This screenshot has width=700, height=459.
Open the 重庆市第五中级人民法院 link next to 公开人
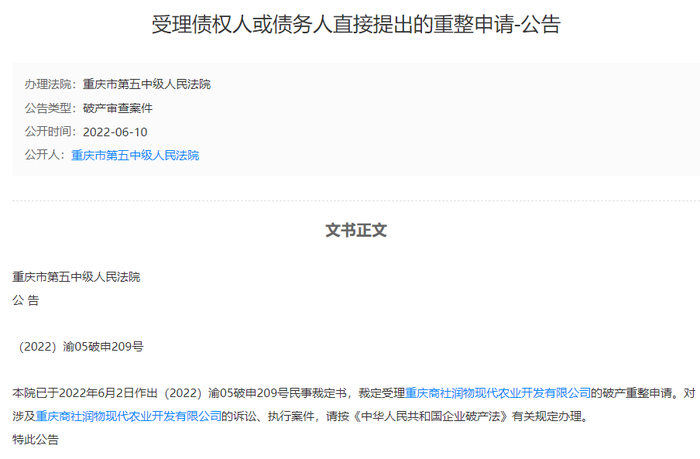[x=135, y=155]
